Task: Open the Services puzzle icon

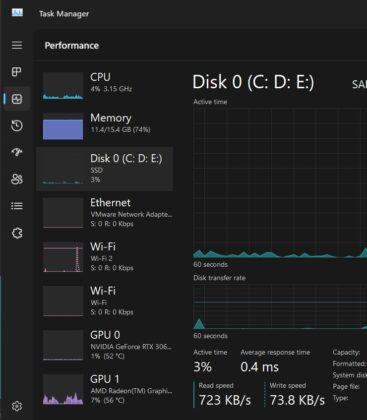Action: (17, 233)
